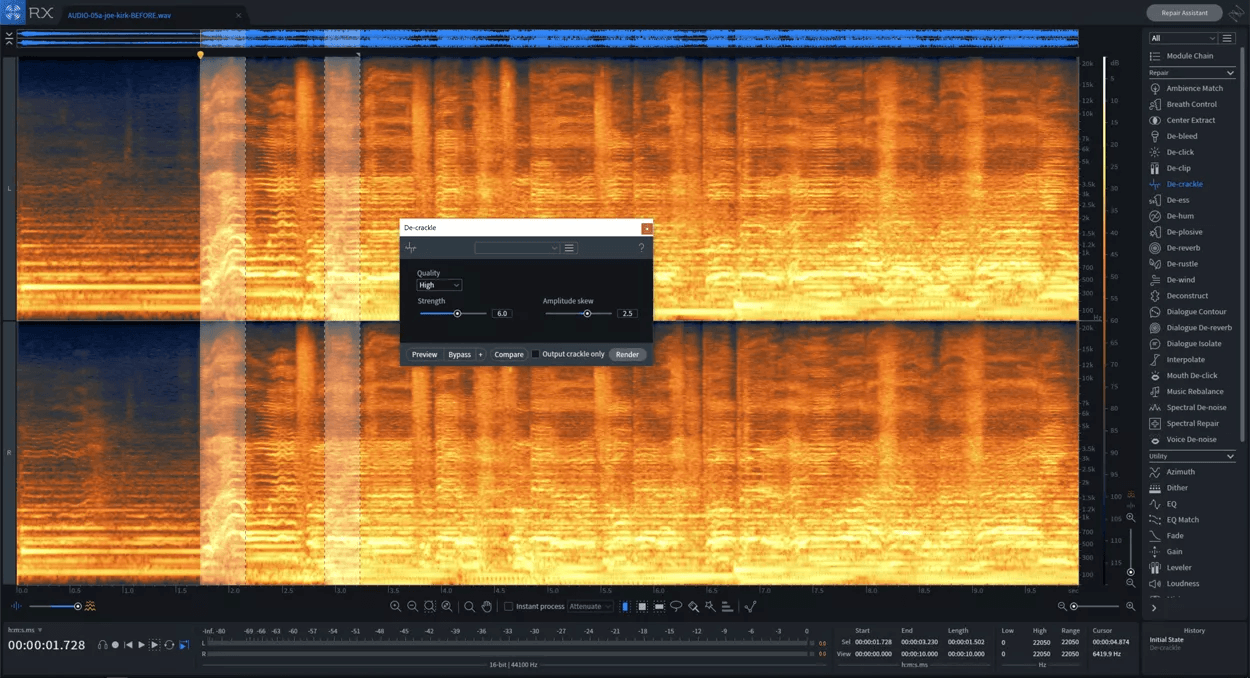Image resolution: width=1250 pixels, height=678 pixels.
Task: Select the grab hand tool
Action: pos(487,606)
